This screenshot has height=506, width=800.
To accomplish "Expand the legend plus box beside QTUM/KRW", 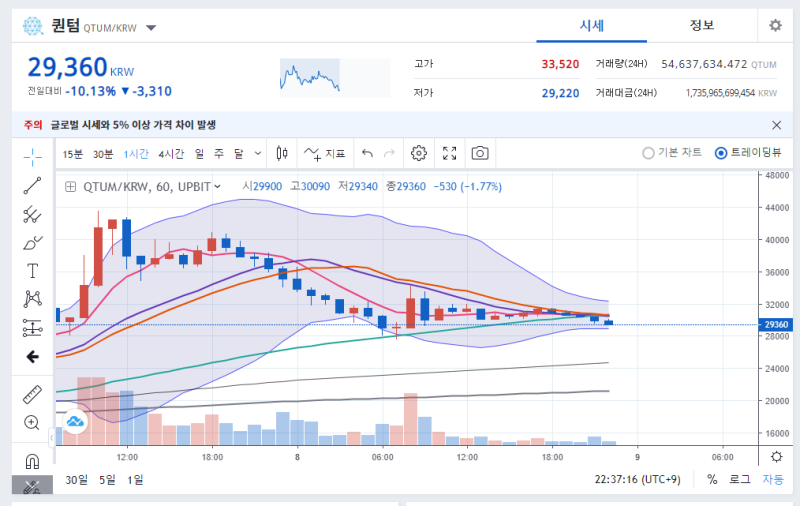I will point(70,187).
